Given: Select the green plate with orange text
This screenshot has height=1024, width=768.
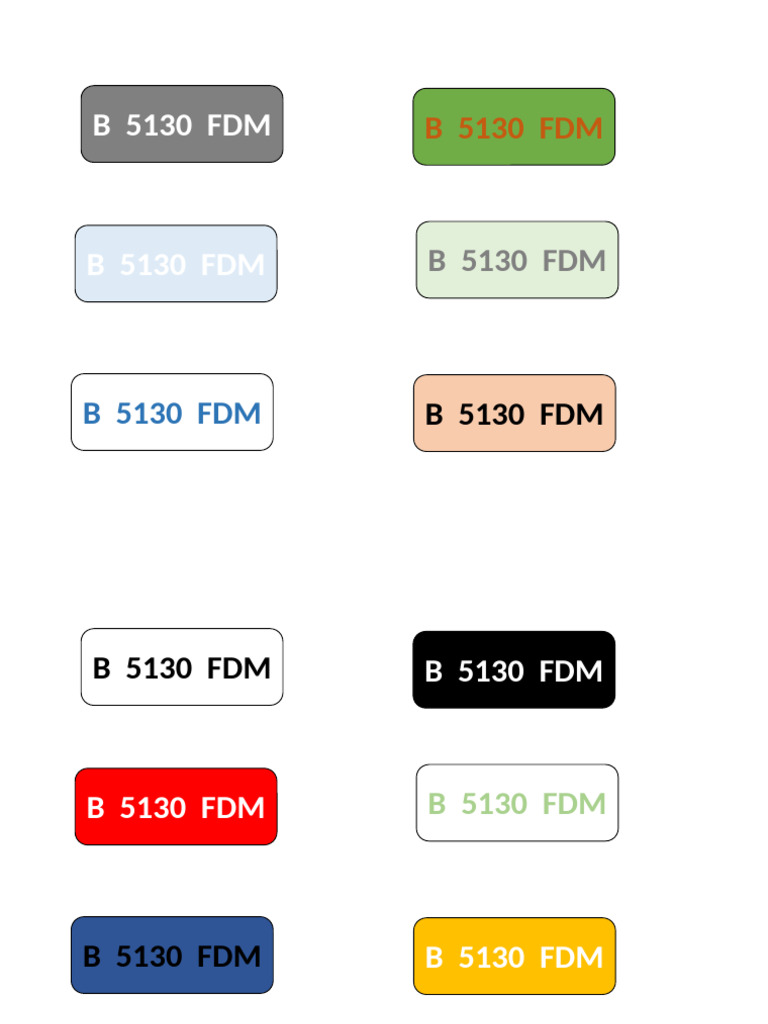Looking at the screenshot, I should tap(514, 127).
